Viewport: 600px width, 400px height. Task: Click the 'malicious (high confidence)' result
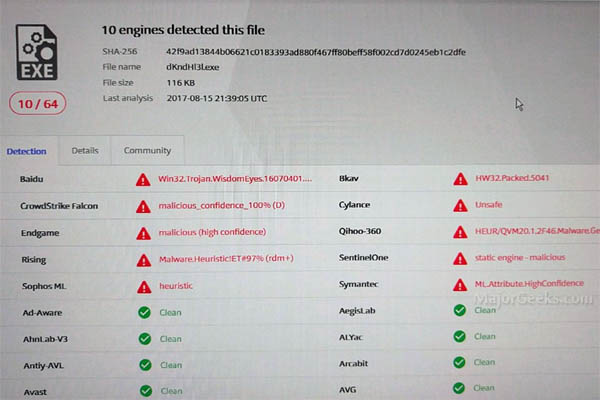[x=212, y=232]
